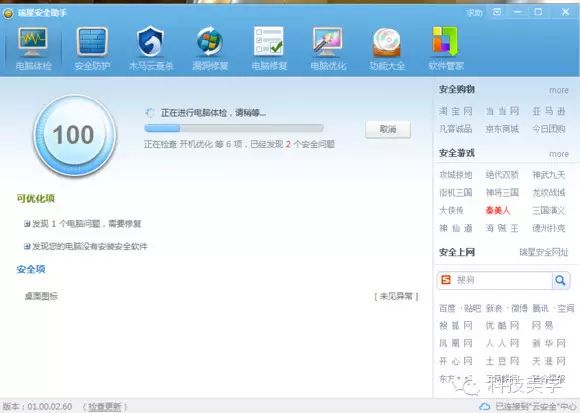Click the title bar menu icon beside 求助
Image resolution: width=580 pixels, height=413 pixels.
pos(497,12)
